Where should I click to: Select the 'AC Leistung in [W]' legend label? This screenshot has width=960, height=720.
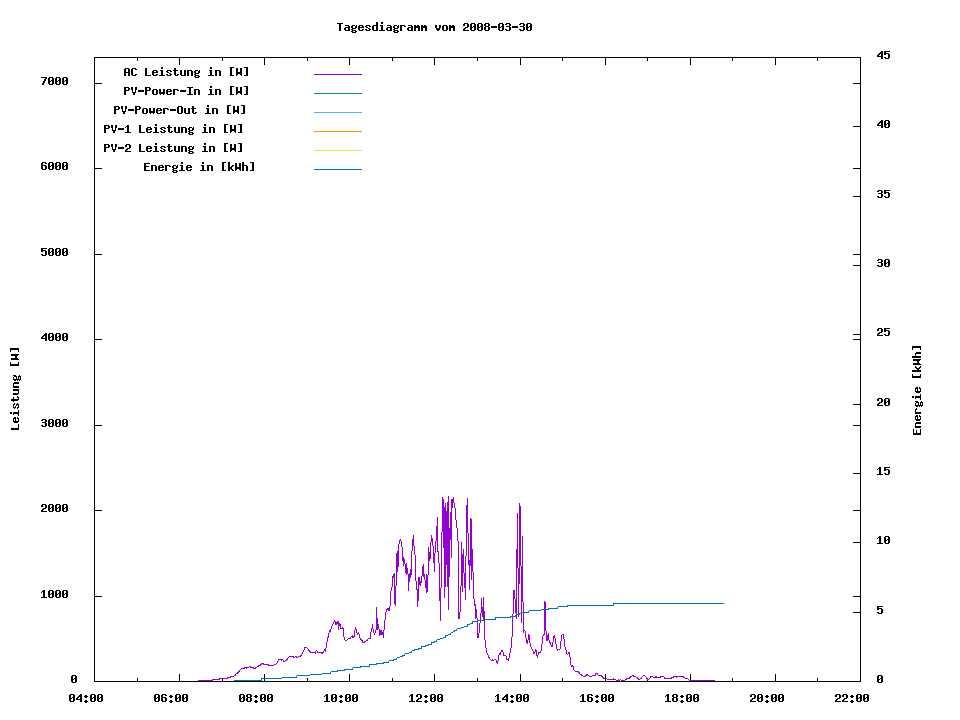click(x=186, y=72)
